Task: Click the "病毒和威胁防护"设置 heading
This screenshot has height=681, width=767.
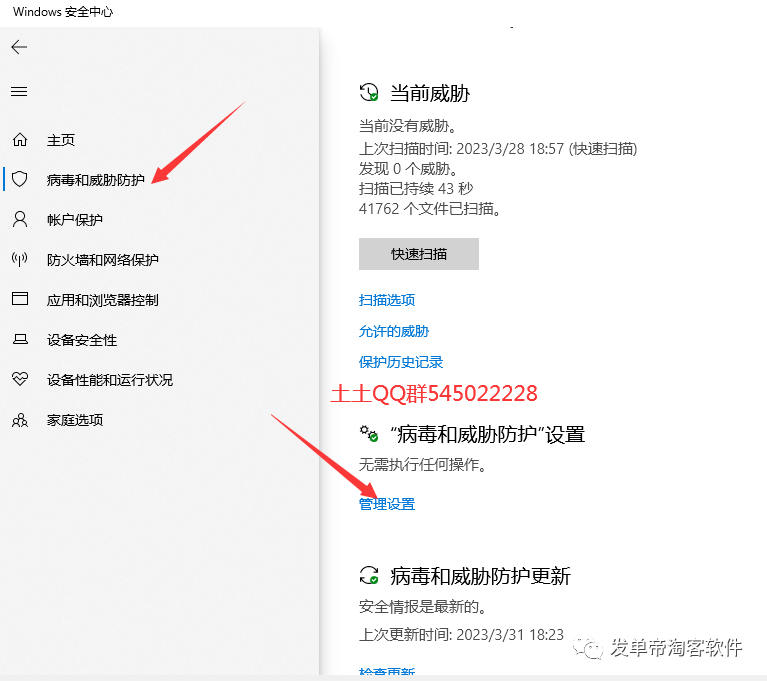Action: coord(488,434)
